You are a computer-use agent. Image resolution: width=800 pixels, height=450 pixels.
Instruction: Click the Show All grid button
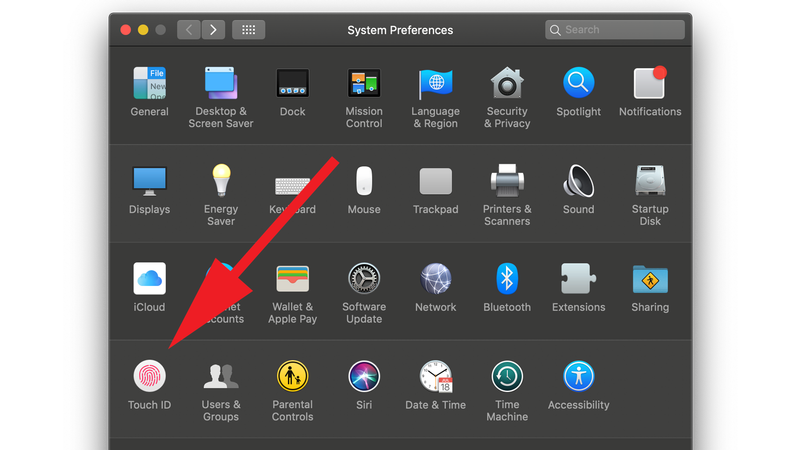248,30
